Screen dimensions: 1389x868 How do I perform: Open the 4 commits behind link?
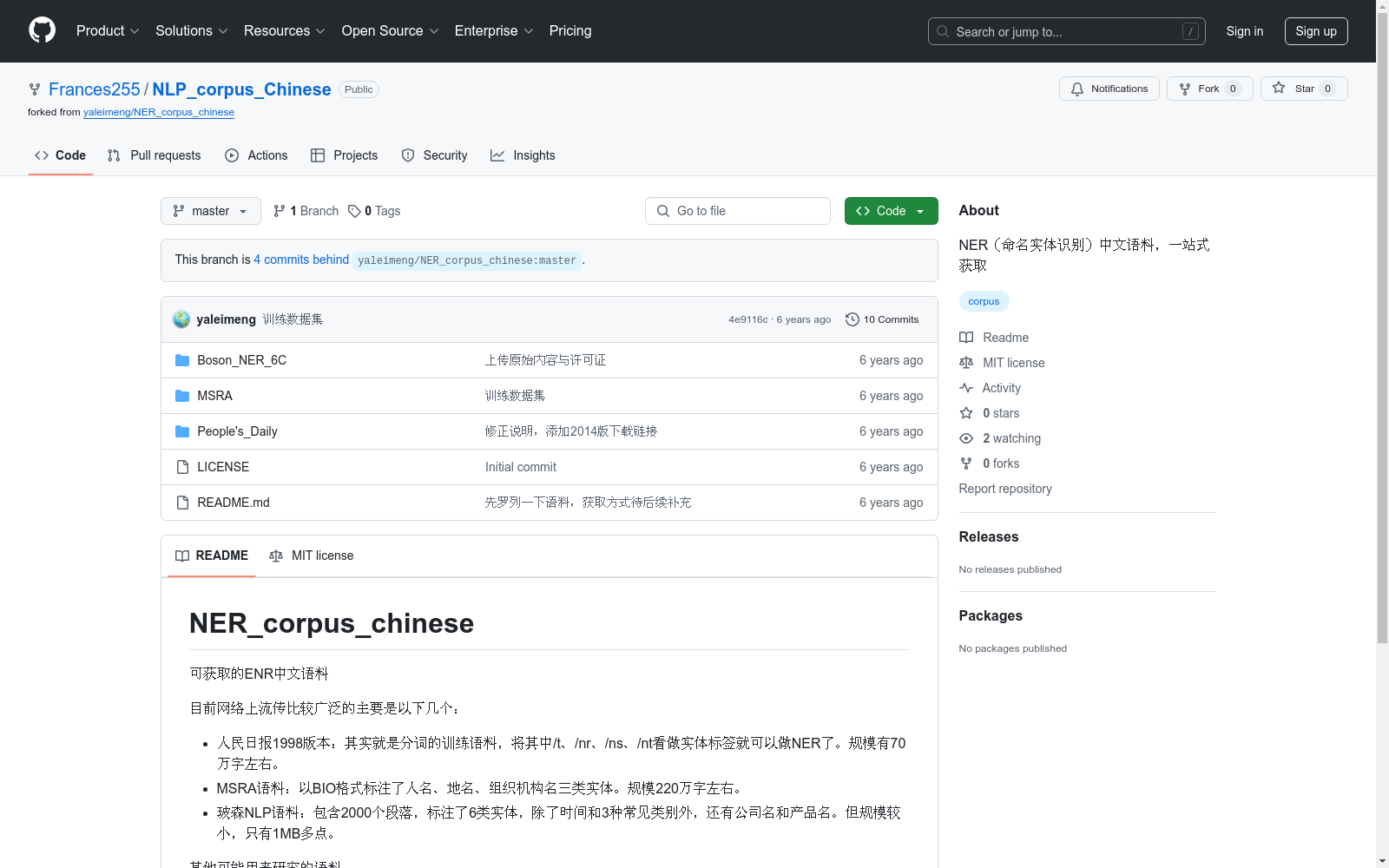point(301,260)
